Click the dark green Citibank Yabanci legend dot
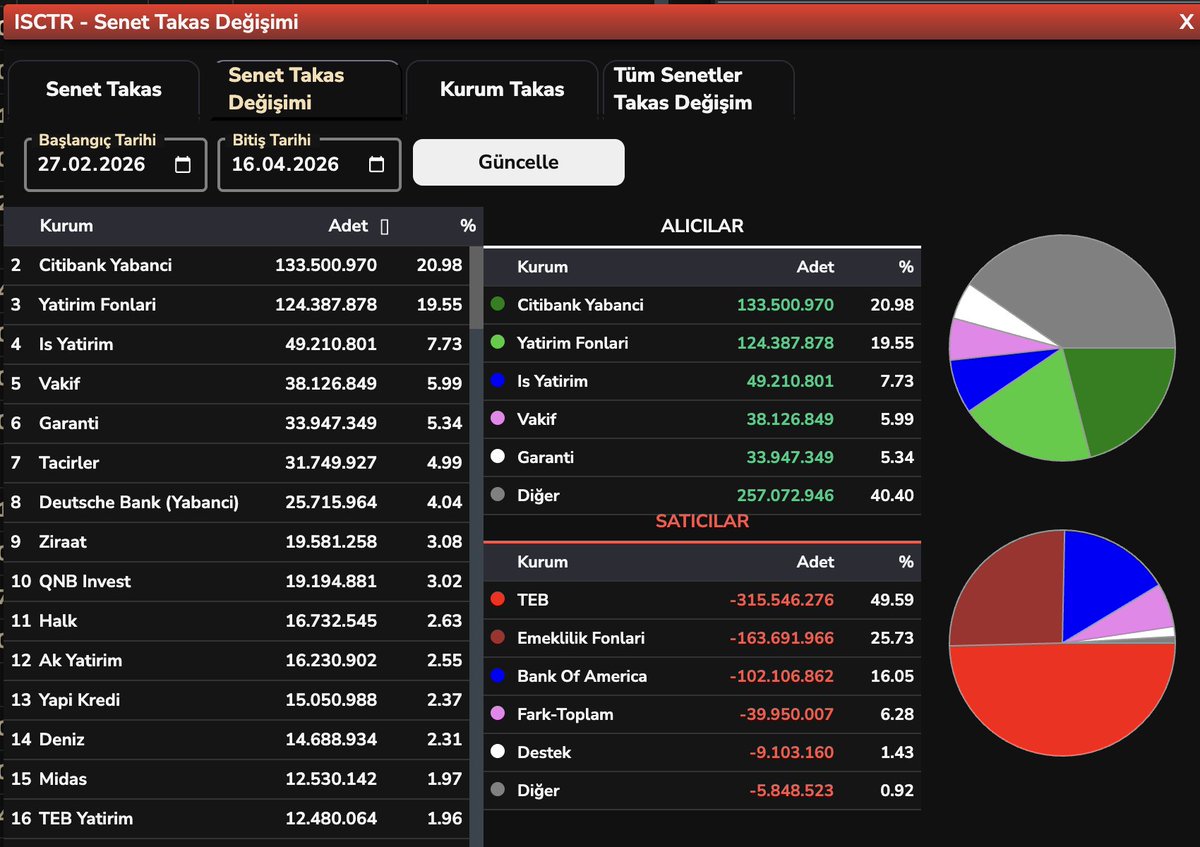 click(497, 305)
